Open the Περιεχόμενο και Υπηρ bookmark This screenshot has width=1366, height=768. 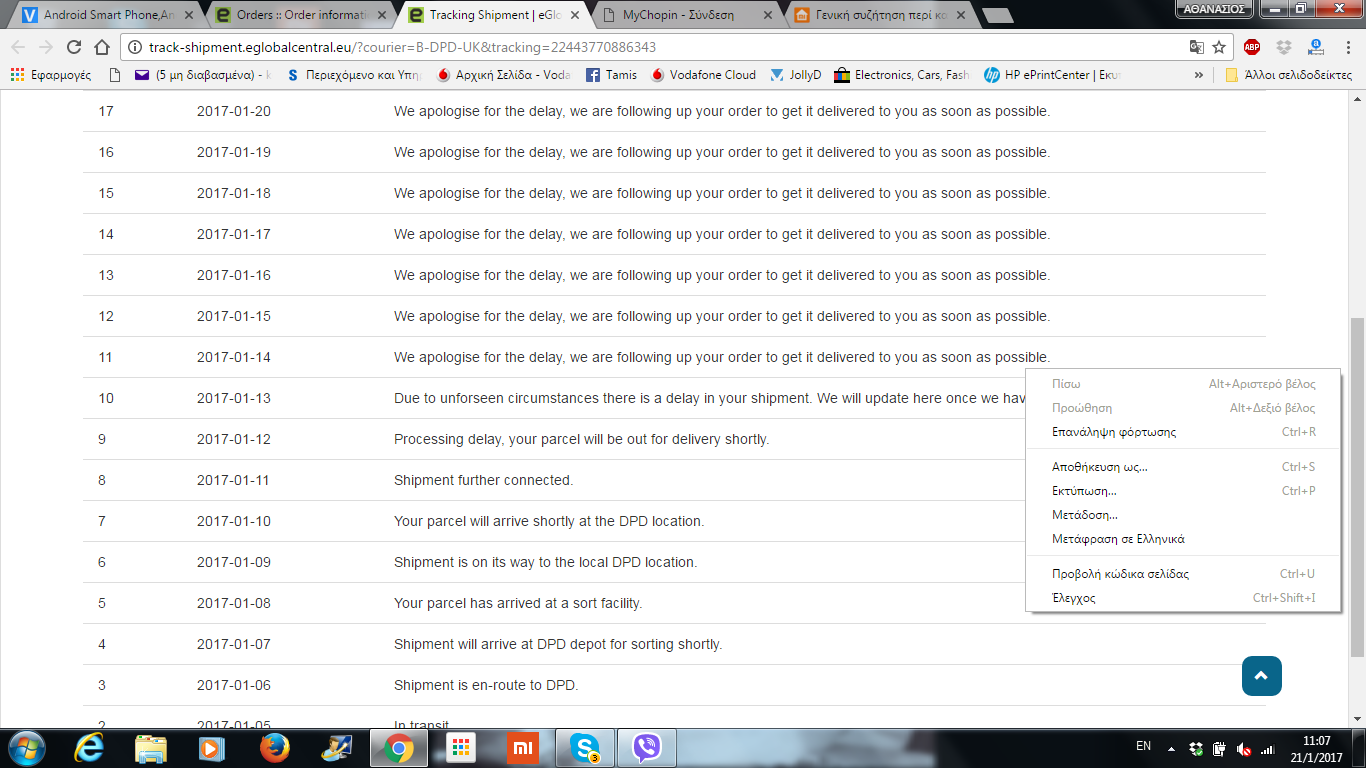coord(354,75)
